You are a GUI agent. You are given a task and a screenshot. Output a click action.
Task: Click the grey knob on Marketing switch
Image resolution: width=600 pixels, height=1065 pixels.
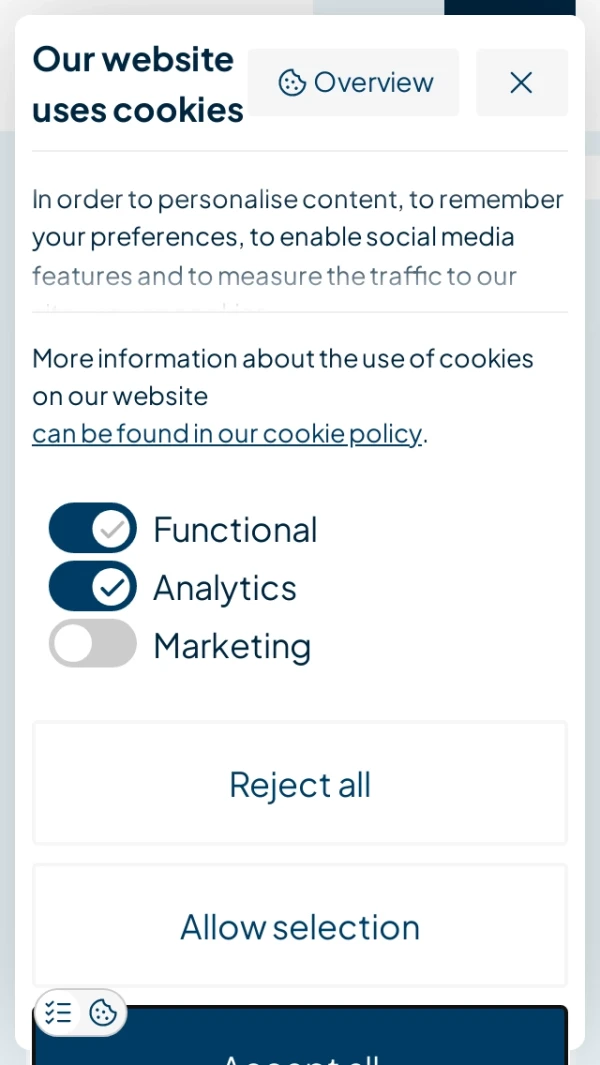[73, 644]
